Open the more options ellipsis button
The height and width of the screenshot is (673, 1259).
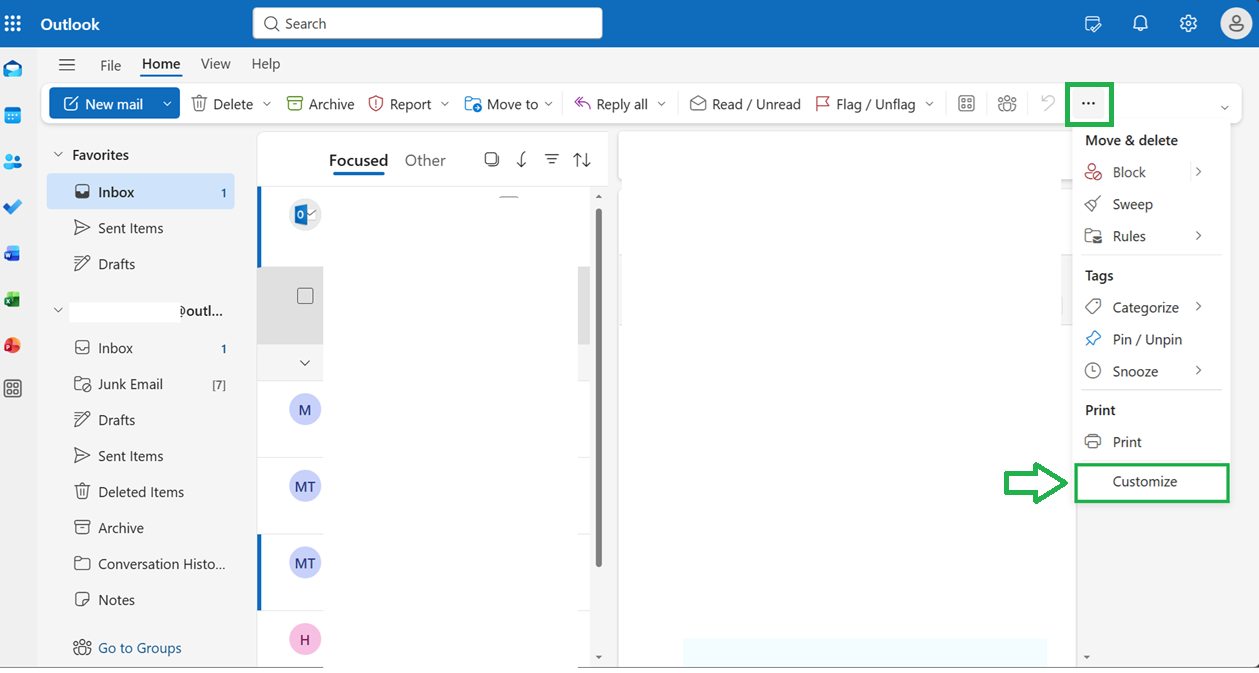pyautogui.click(x=1089, y=104)
